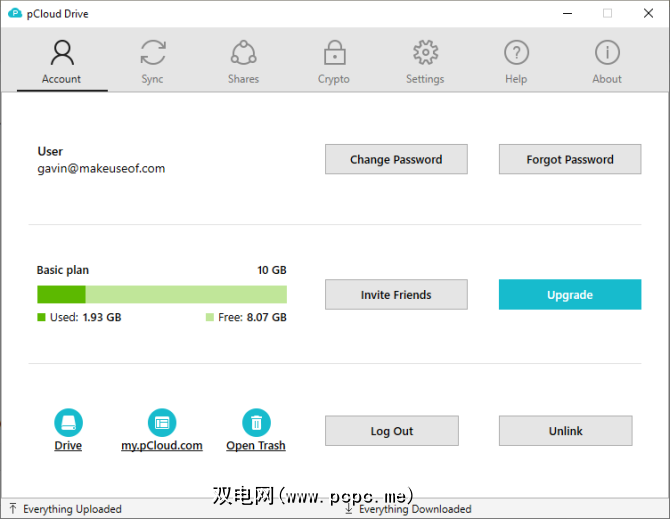
Task: Open the Drive link text
Action: pyautogui.click(x=68, y=446)
